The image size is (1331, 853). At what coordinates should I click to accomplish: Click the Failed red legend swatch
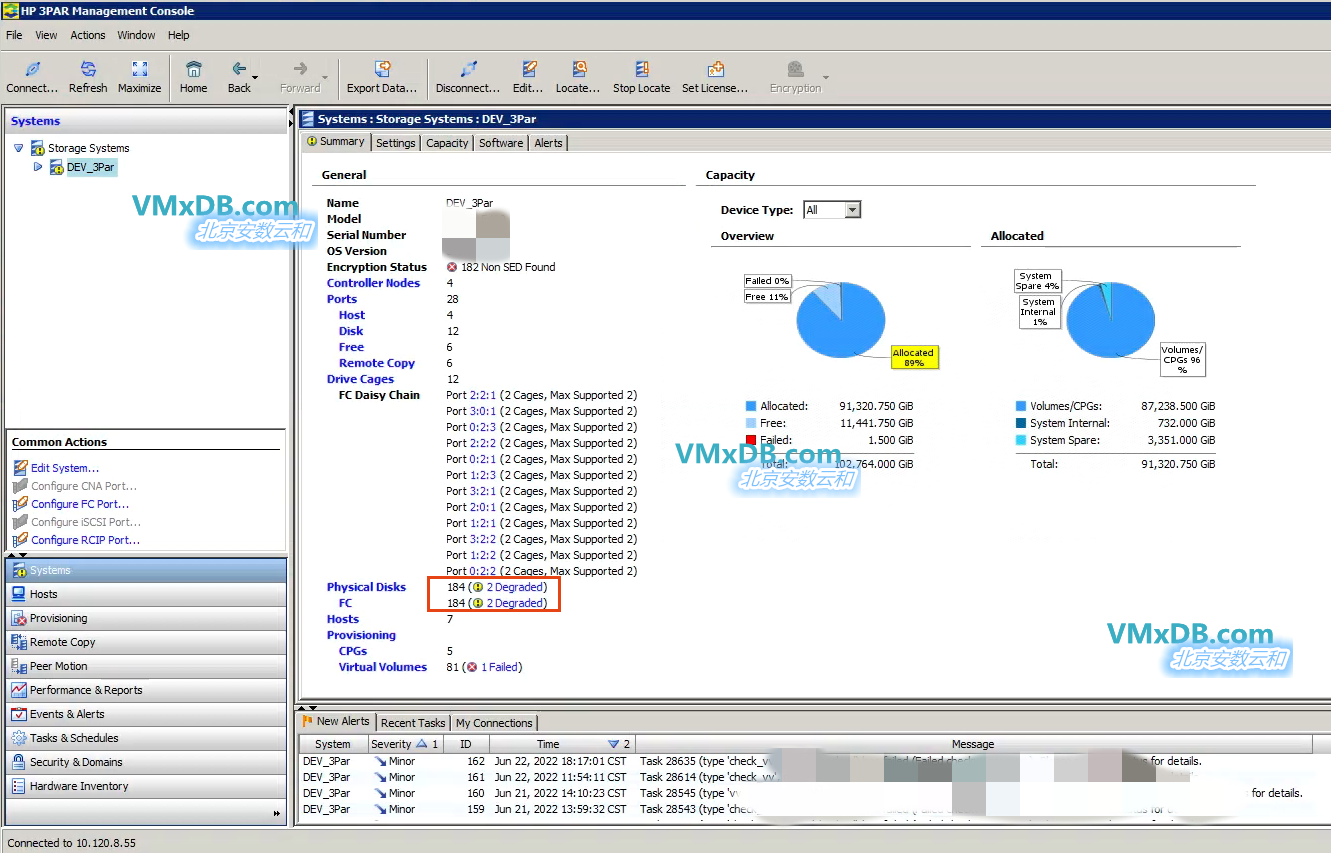(750, 440)
